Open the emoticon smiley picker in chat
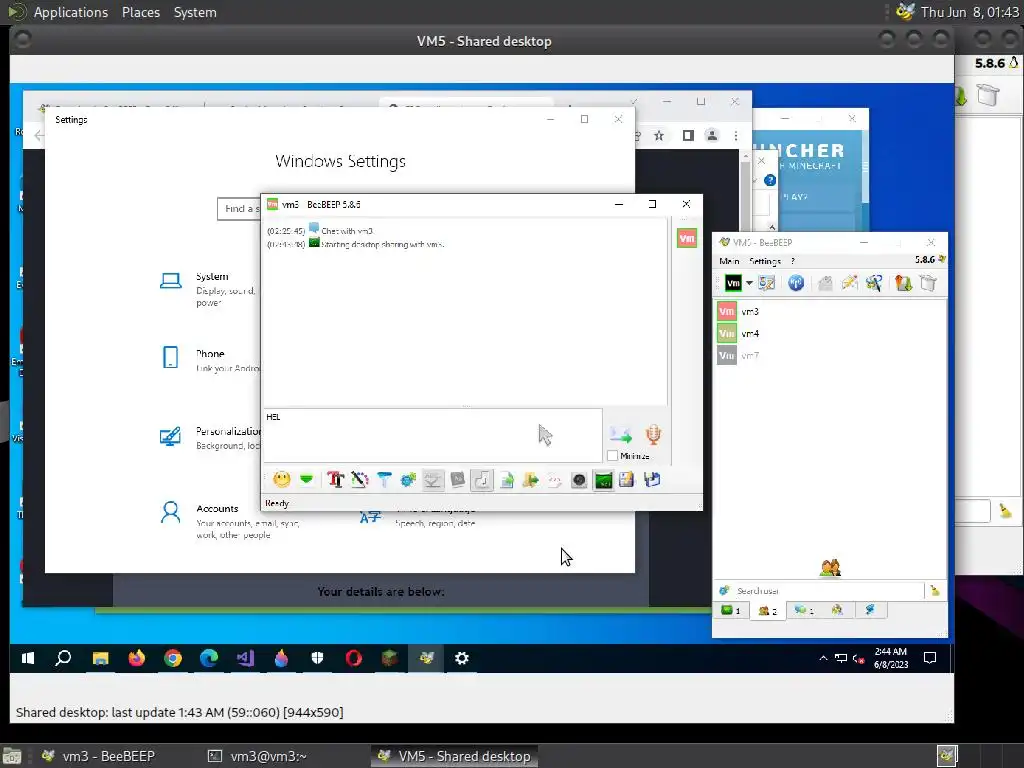 (281, 480)
